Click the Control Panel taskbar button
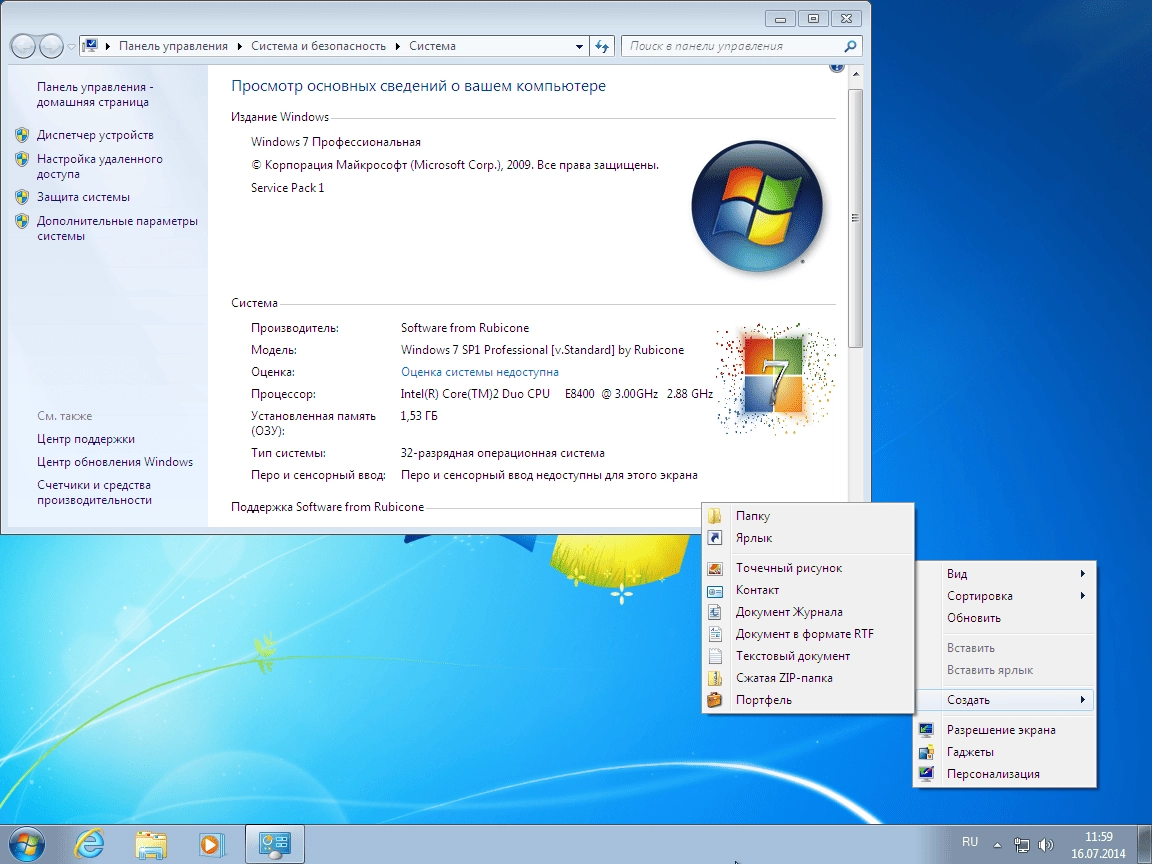Viewport: 1152px width, 864px height. tap(275, 844)
